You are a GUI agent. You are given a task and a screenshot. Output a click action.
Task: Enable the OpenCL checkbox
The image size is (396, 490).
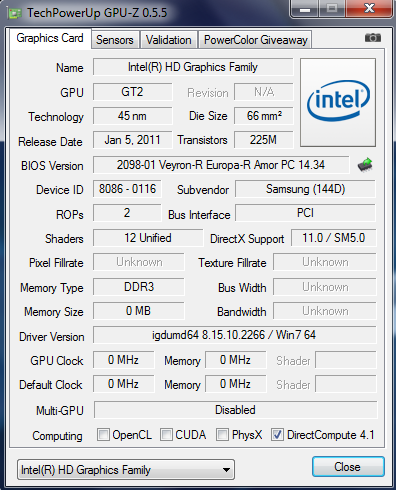click(x=103, y=435)
